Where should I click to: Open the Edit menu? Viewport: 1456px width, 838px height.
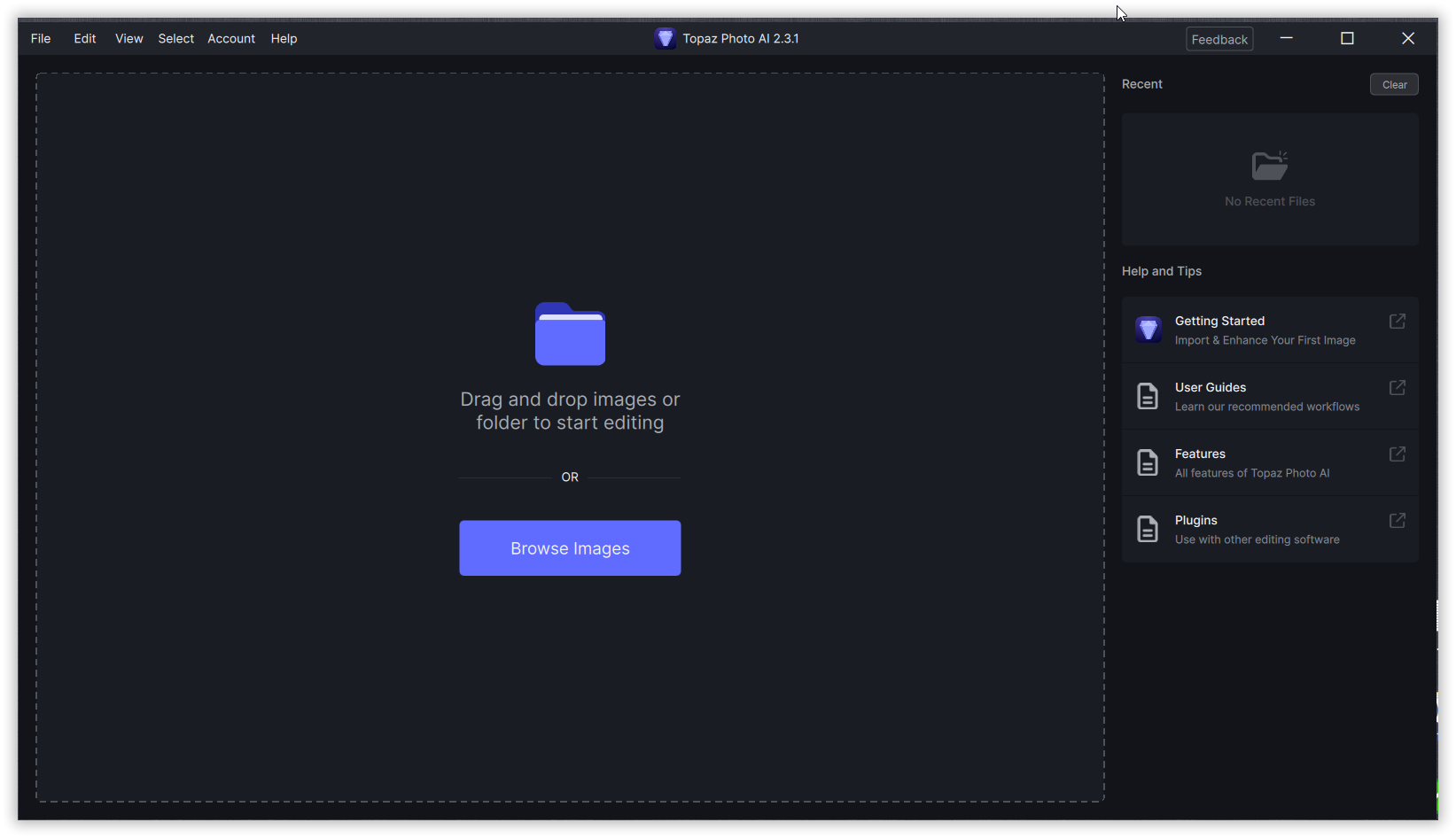85,38
